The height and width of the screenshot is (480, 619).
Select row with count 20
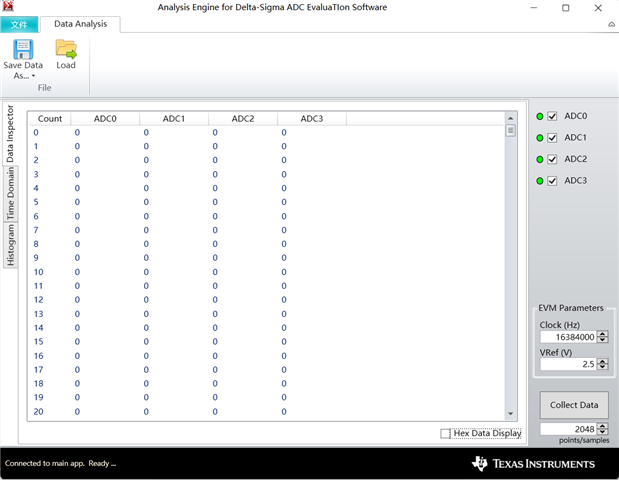click(x=266, y=412)
